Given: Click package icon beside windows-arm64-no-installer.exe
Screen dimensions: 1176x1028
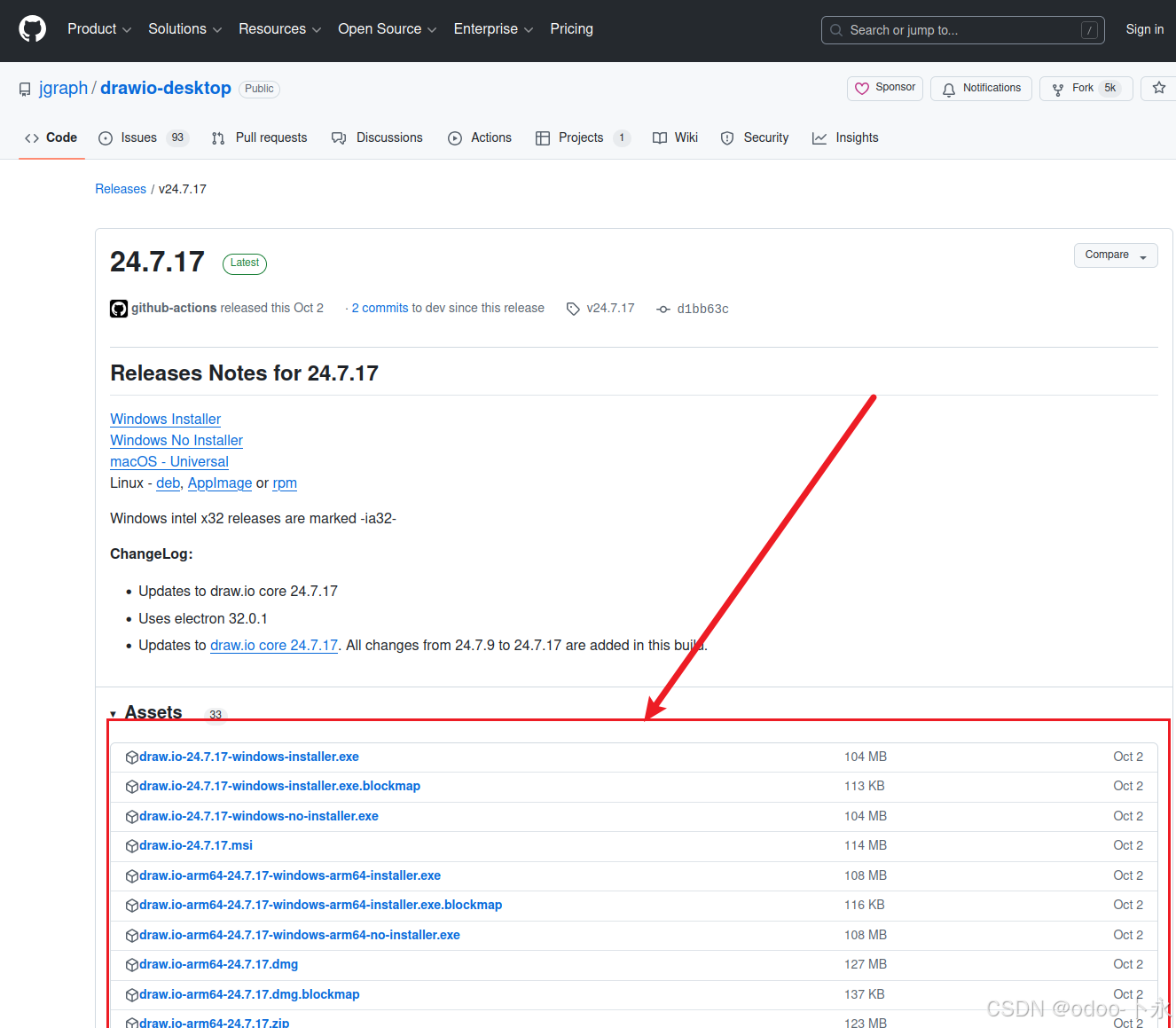Looking at the screenshot, I should click(x=132, y=936).
